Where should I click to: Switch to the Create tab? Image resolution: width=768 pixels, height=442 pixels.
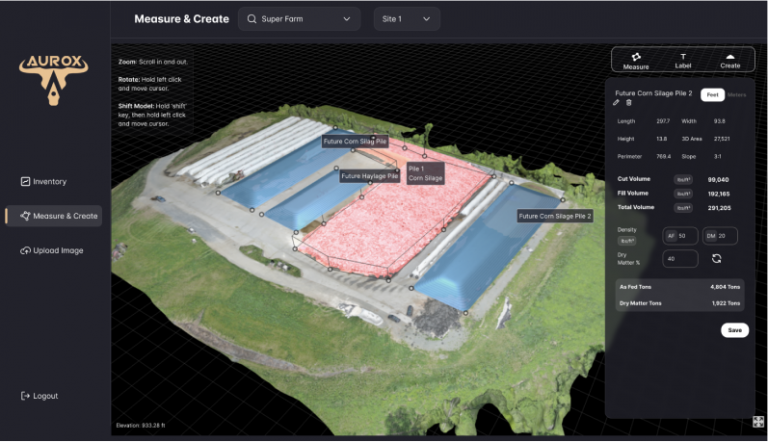pyautogui.click(x=730, y=60)
